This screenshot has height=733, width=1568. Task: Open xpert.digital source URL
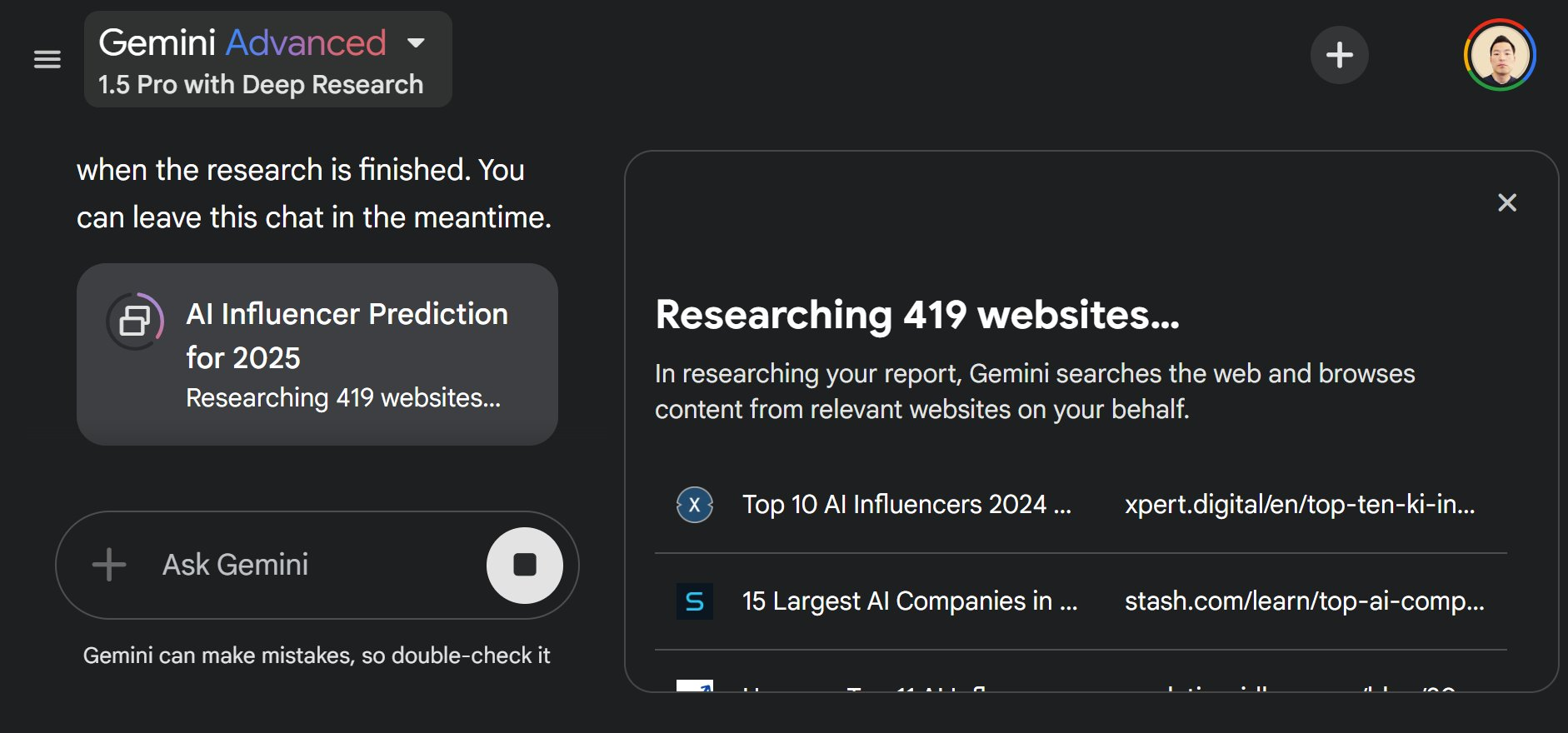coord(1300,505)
